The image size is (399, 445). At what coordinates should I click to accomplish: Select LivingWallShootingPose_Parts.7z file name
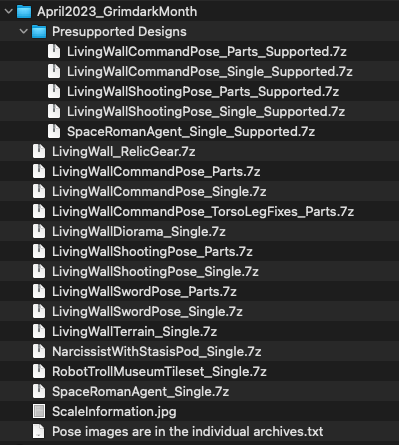(152, 252)
